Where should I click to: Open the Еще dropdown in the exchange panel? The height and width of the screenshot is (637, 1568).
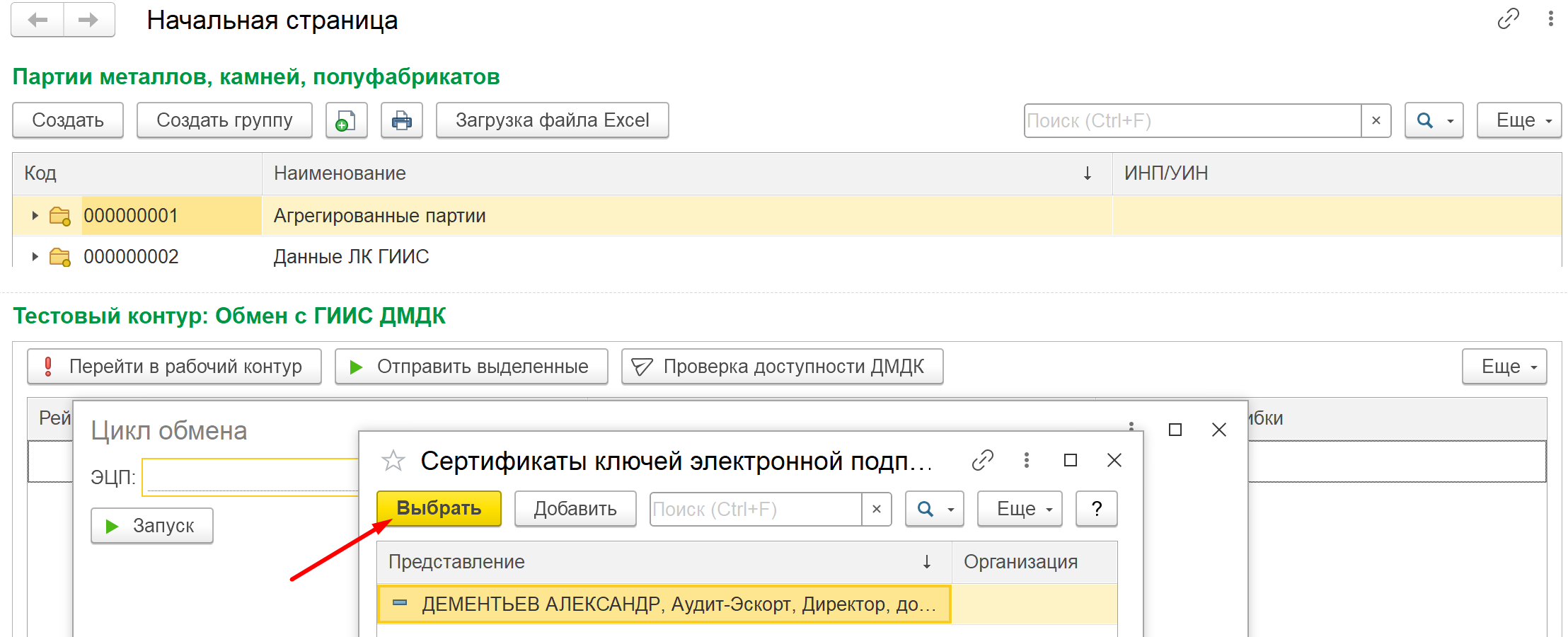tap(1504, 367)
